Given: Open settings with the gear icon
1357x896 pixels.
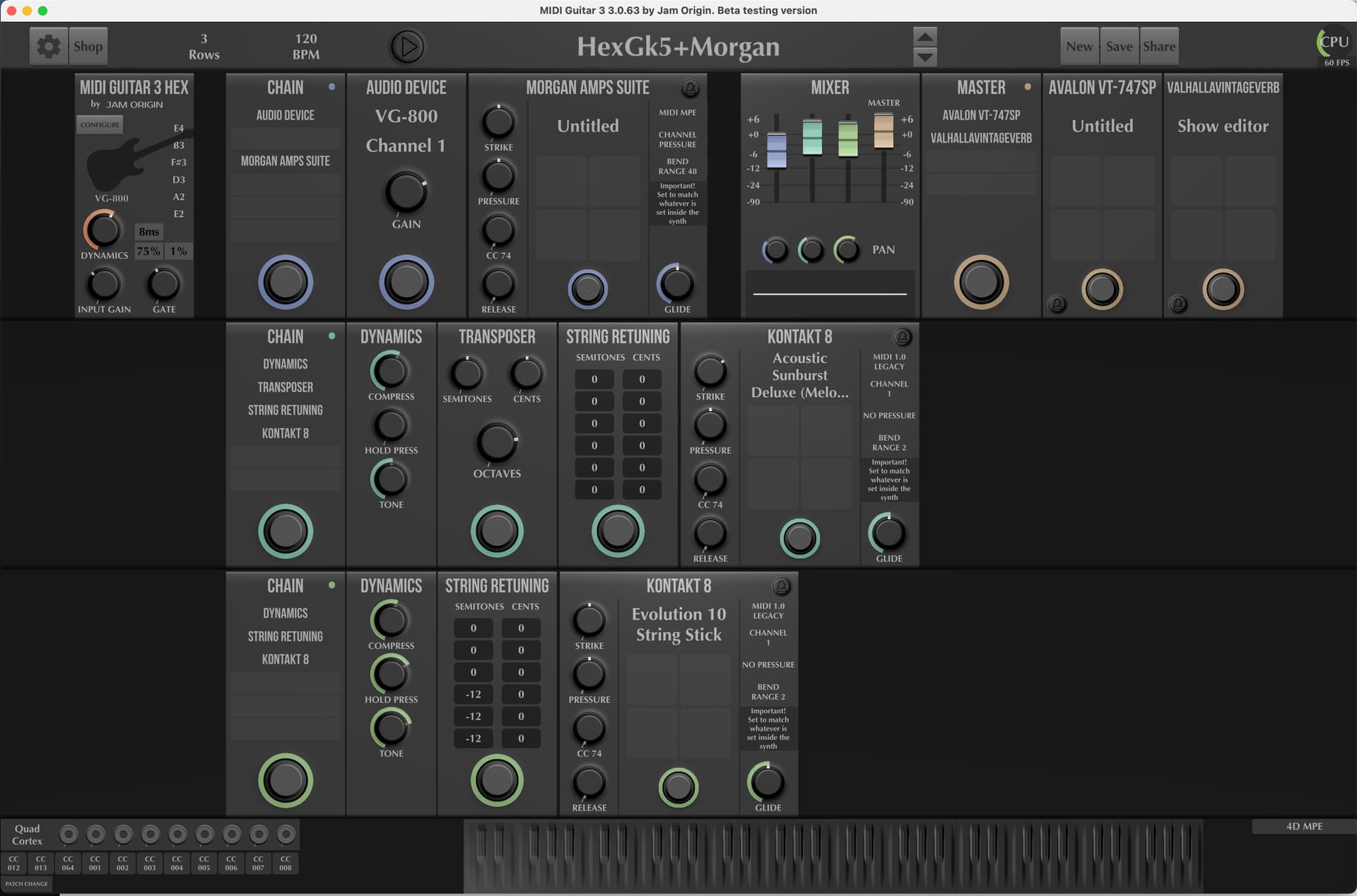Looking at the screenshot, I should point(49,47).
